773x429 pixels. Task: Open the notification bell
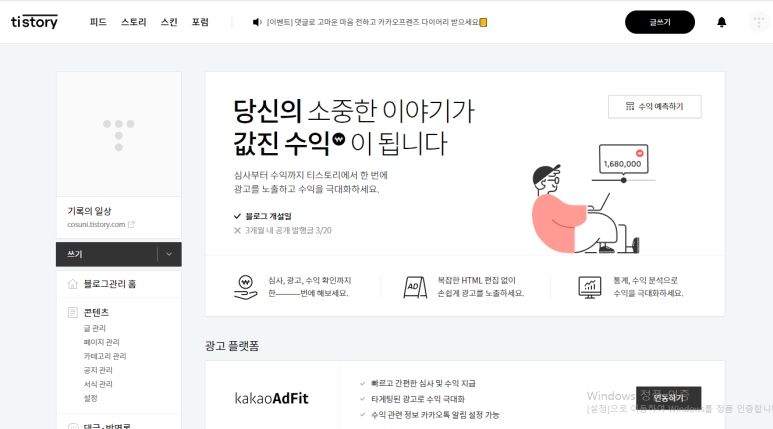click(x=721, y=22)
